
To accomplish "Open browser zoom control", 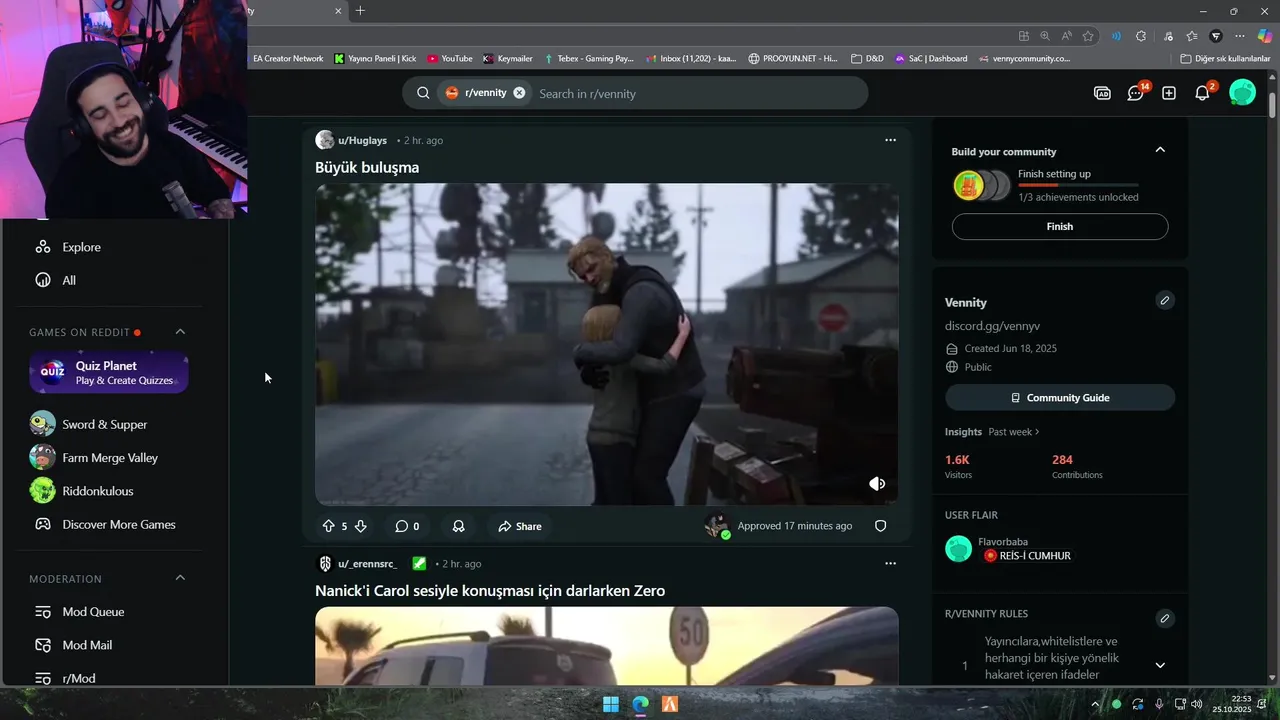I will pyautogui.click(x=1045, y=35).
